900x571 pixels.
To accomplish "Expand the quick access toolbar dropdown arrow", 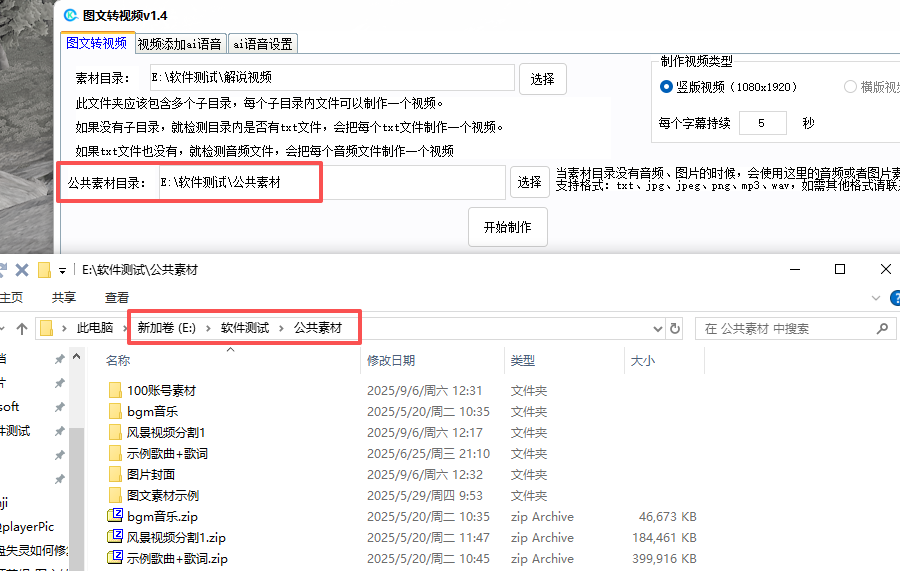I will [x=62, y=270].
